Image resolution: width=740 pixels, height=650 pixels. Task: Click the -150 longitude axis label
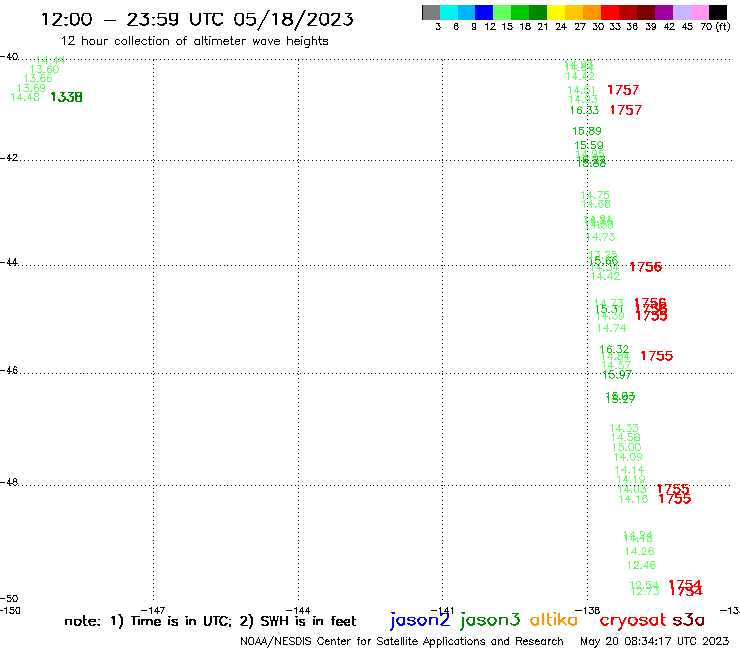click(10, 610)
